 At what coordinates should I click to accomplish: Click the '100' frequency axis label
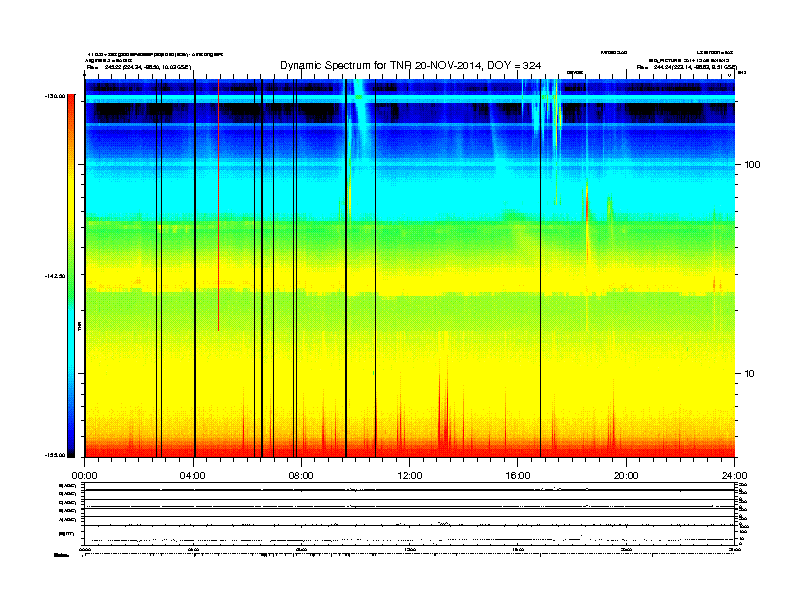click(752, 165)
